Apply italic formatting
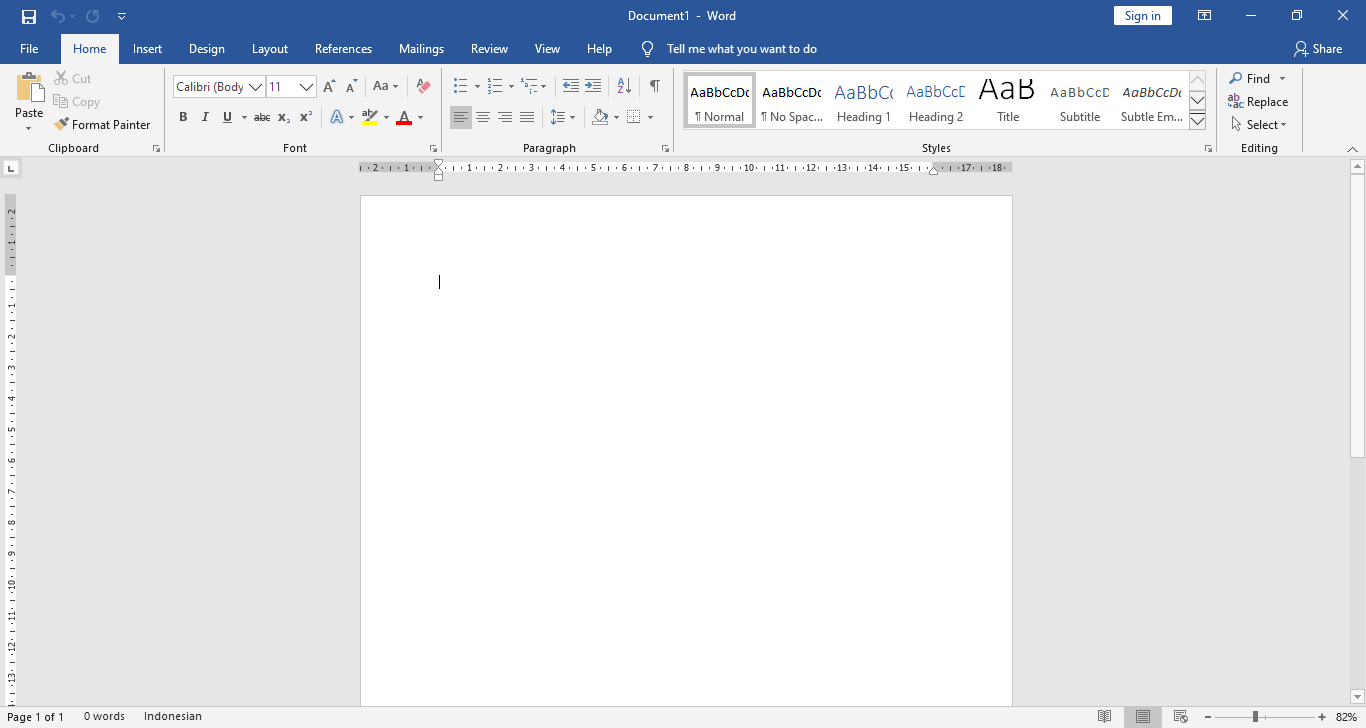The image size is (1366, 728). [x=205, y=117]
